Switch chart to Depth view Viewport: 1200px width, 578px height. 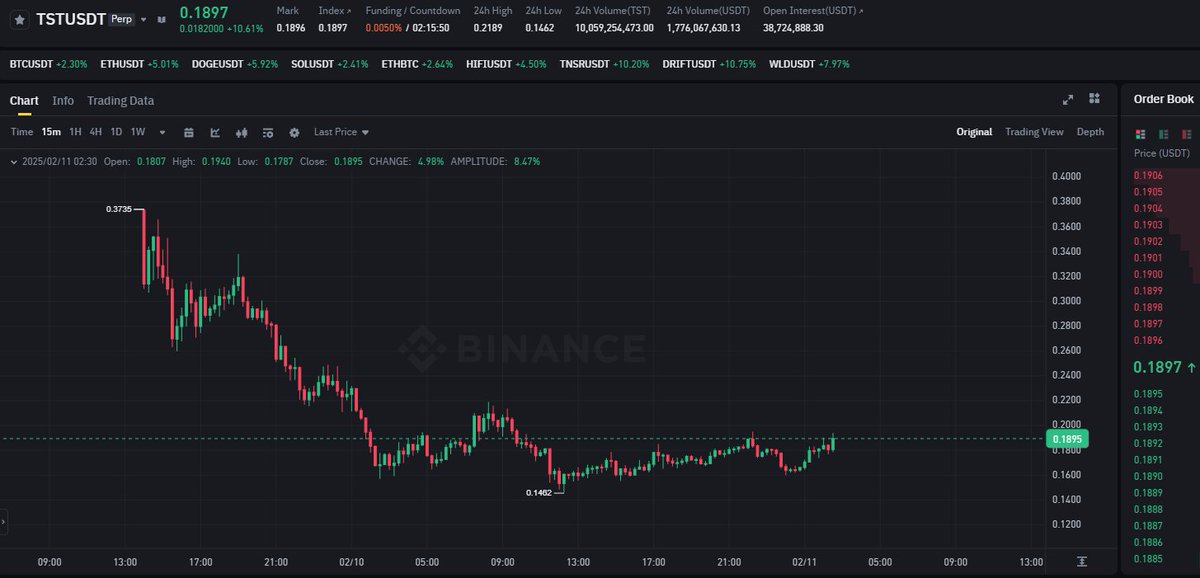1090,132
